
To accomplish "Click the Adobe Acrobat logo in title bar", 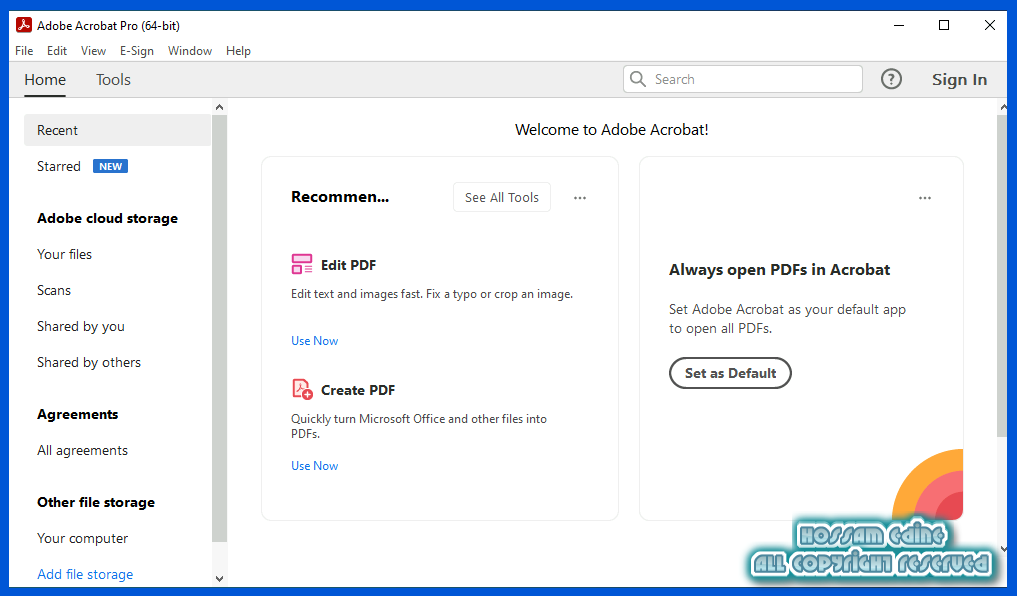I will click(x=24, y=25).
